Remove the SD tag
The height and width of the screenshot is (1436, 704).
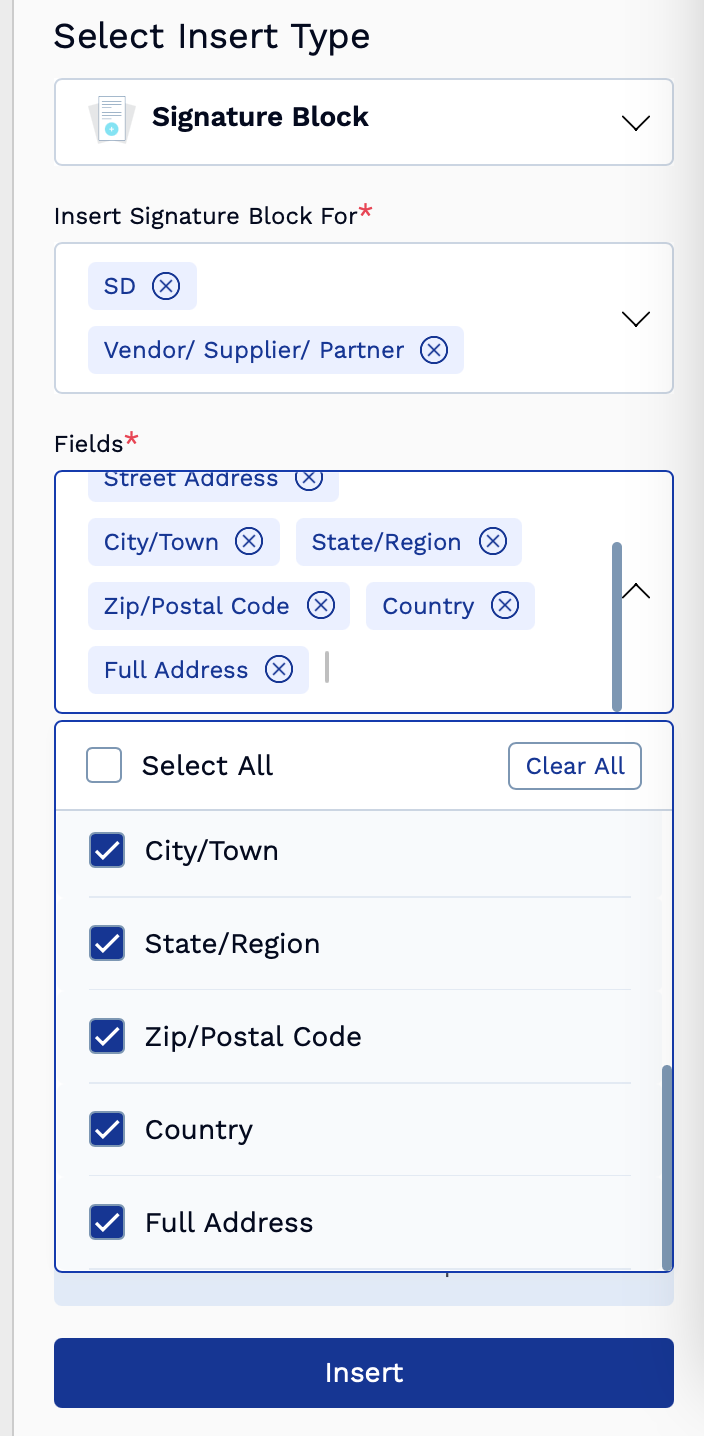166,286
